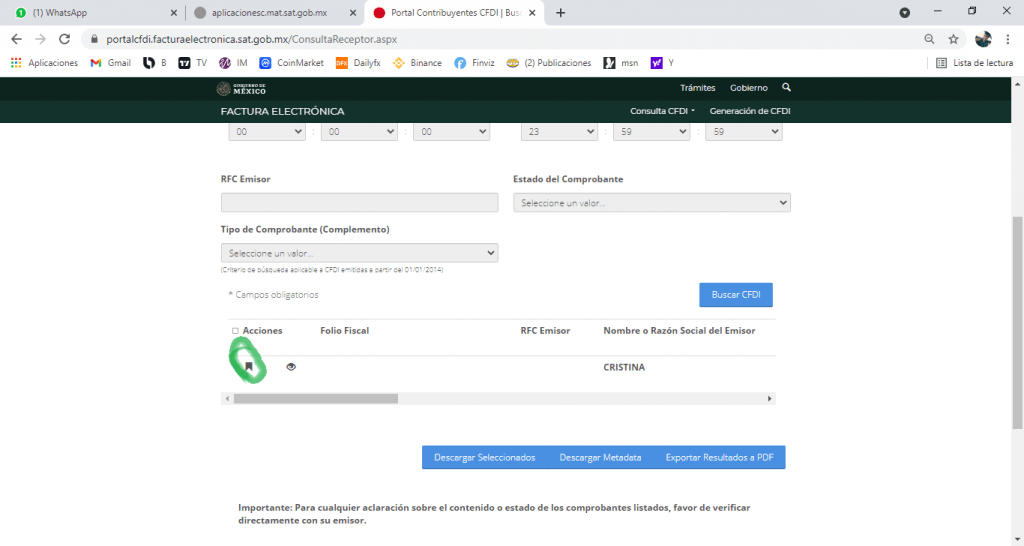Close the aplicacionesc.mat.sat.gob.mx tab
This screenshot has height=546, width=1024.
click(353, 12)
